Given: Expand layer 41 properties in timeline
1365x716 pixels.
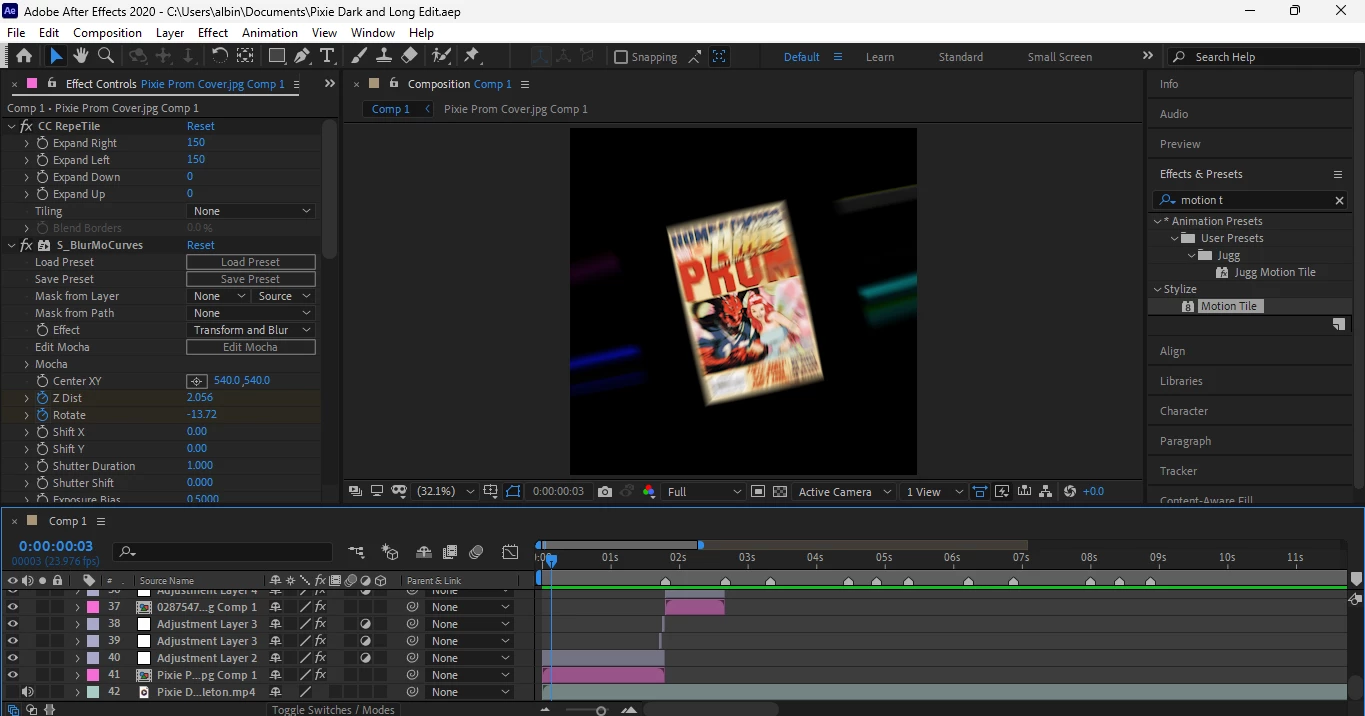Looking at the screenshot, I should click(x=77, y=675).
